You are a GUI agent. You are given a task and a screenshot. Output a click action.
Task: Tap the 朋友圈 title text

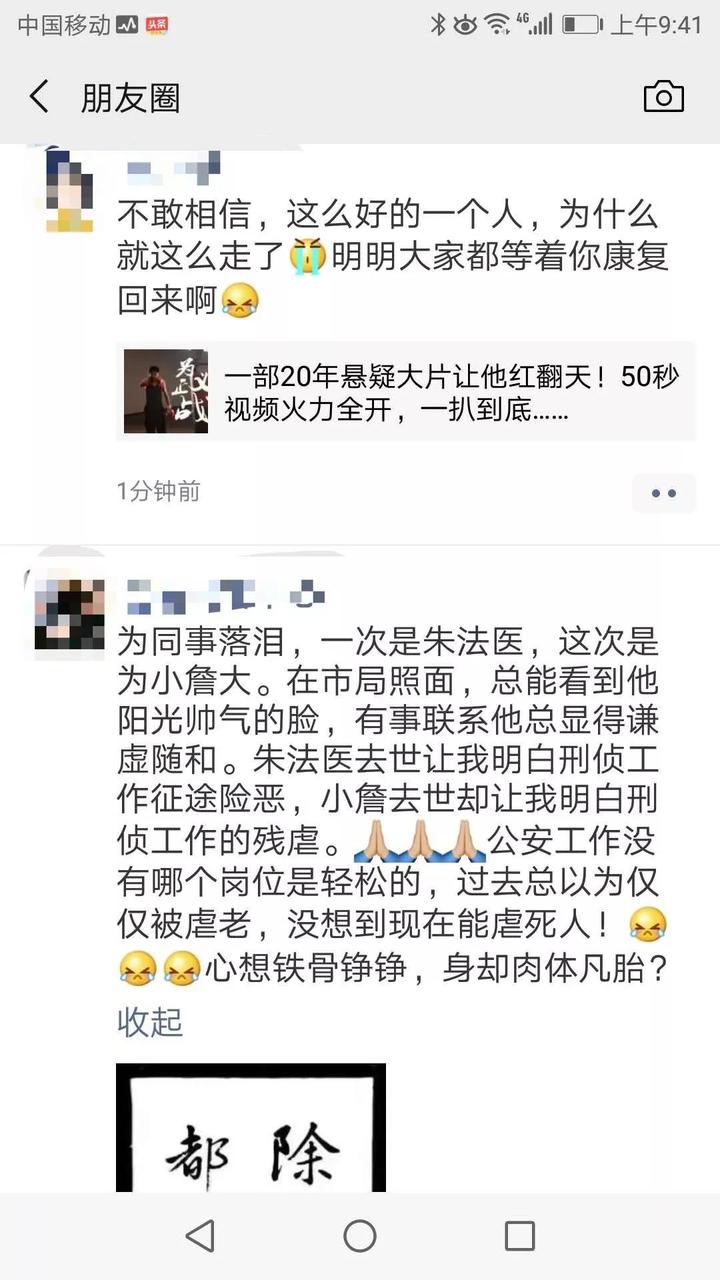click(x=130, y=98)
